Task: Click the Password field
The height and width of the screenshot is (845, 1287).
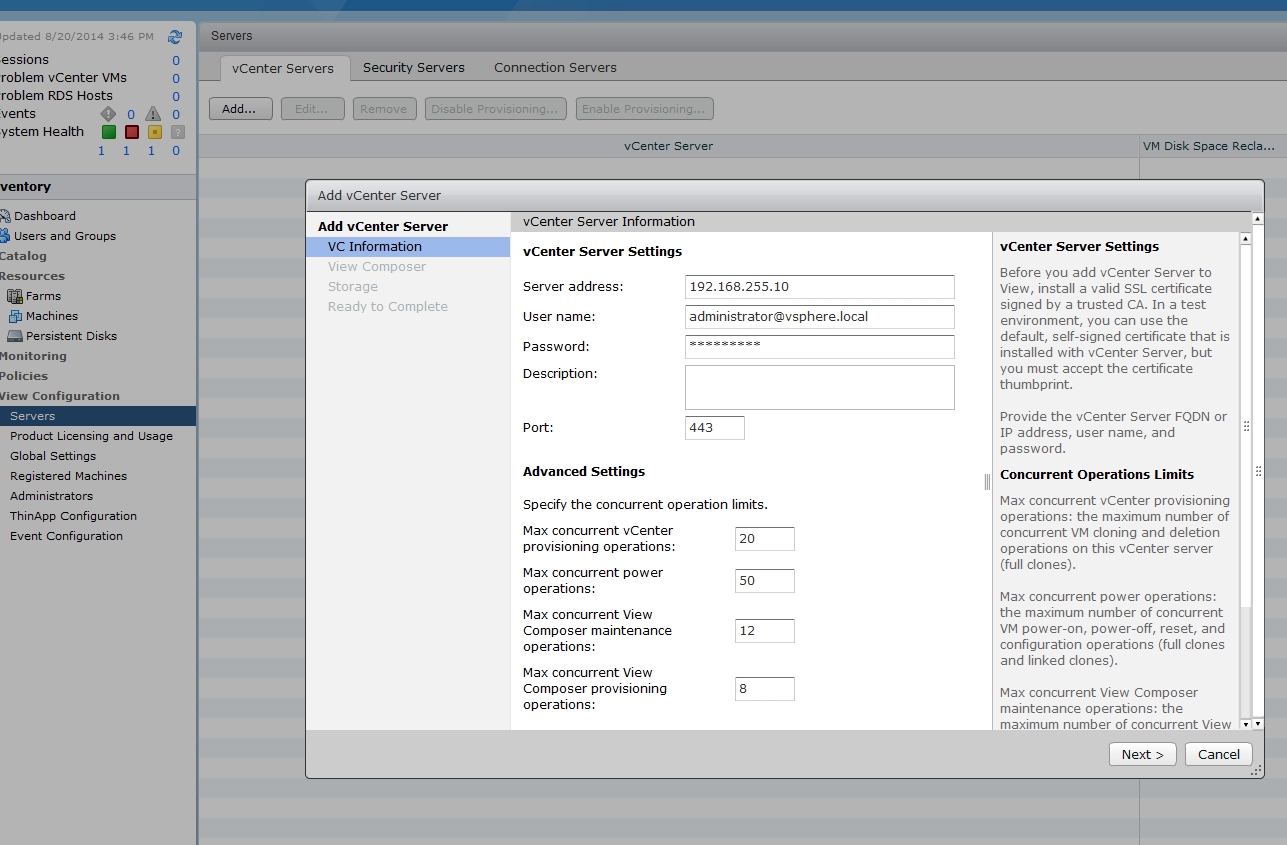Action: point(819,347)
